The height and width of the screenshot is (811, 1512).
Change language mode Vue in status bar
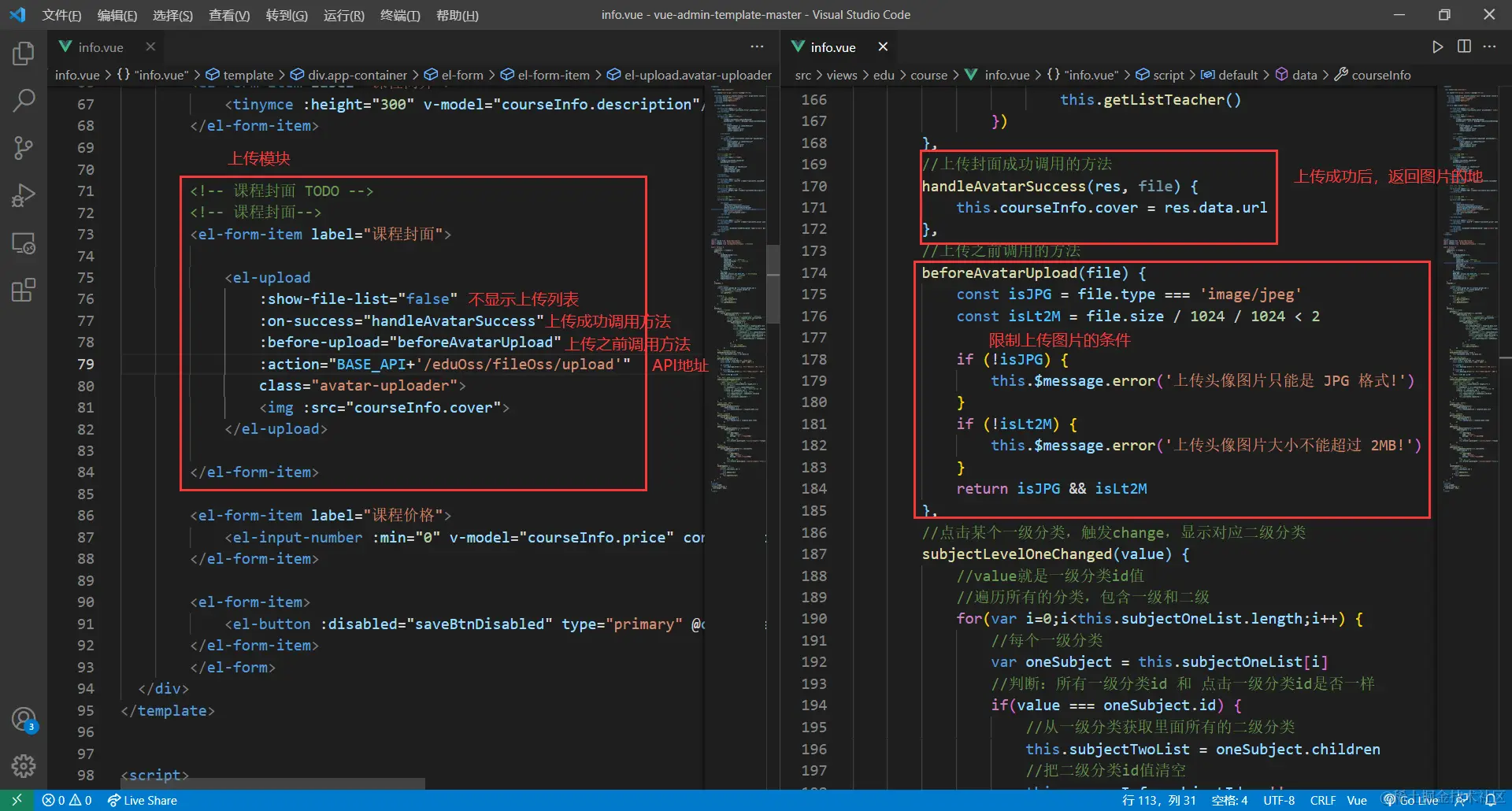point(1357,800)
